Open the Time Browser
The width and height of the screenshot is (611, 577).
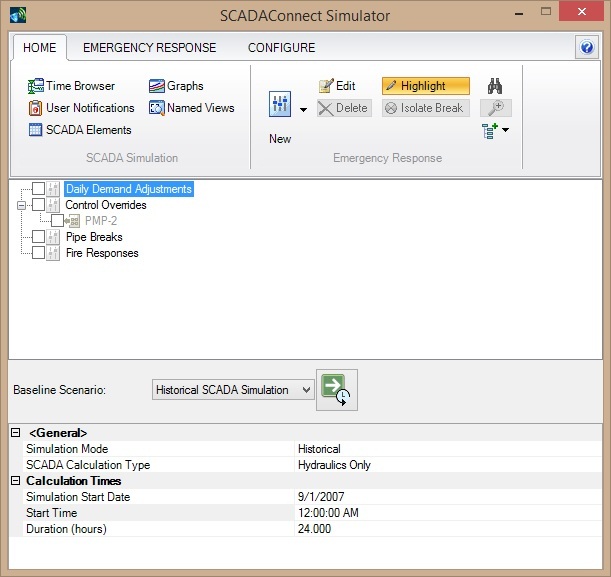71,86
